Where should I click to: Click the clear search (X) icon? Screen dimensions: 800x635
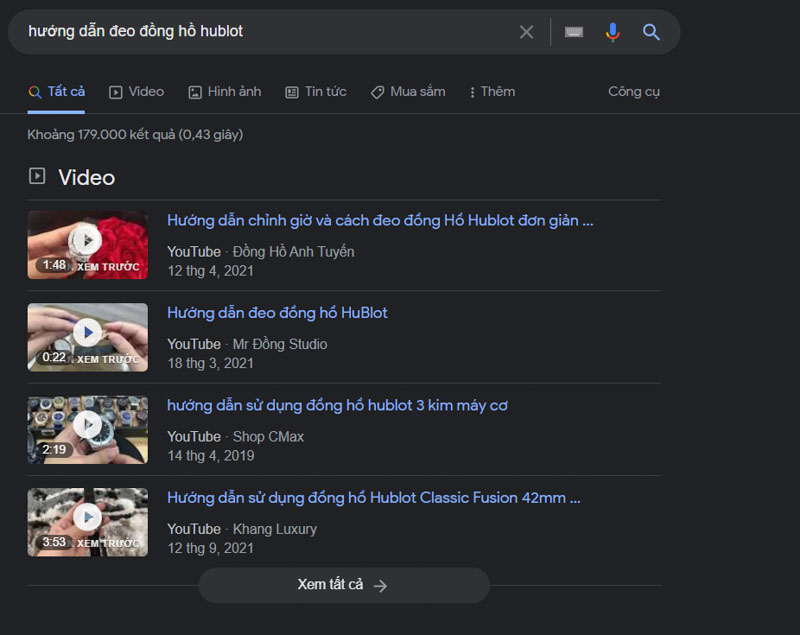tap(526, 31)
